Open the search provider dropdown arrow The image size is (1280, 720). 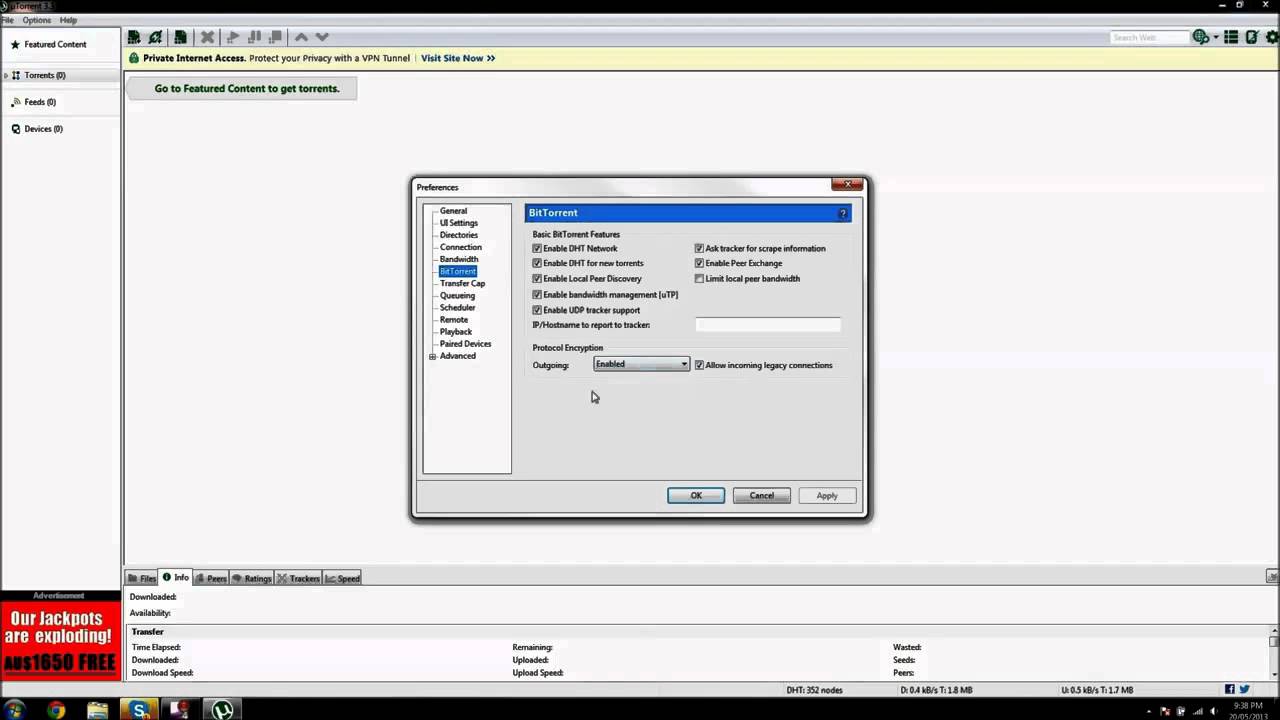point(1215,37)
